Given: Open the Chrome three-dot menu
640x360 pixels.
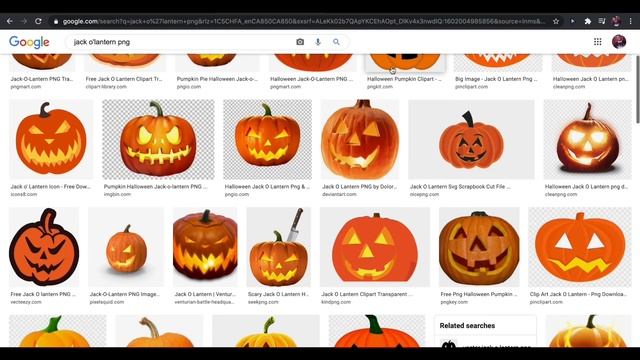Looking at the screenshot, I should pyautogui.click(x=631, y=21).
